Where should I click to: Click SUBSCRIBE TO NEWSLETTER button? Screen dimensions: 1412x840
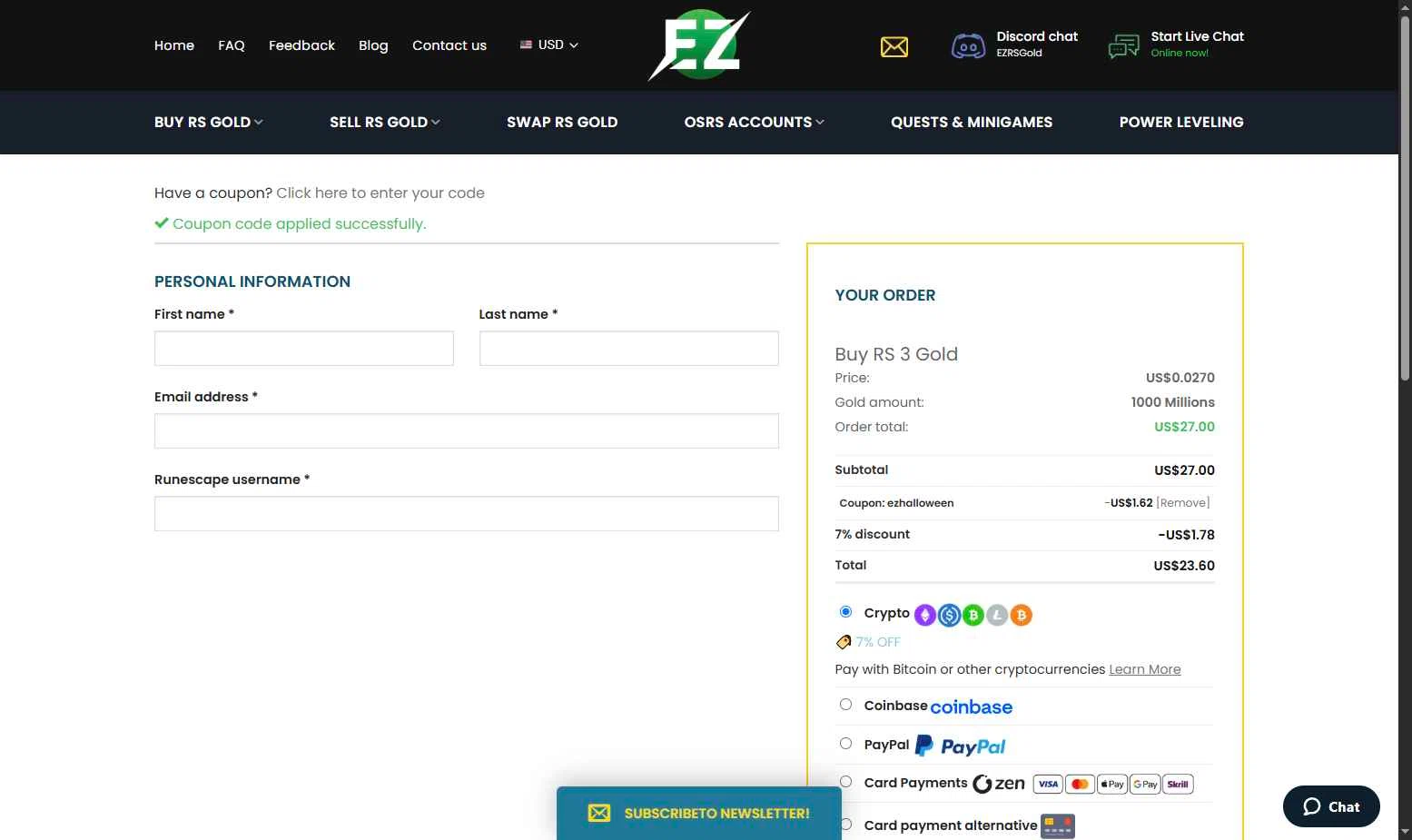699,813
